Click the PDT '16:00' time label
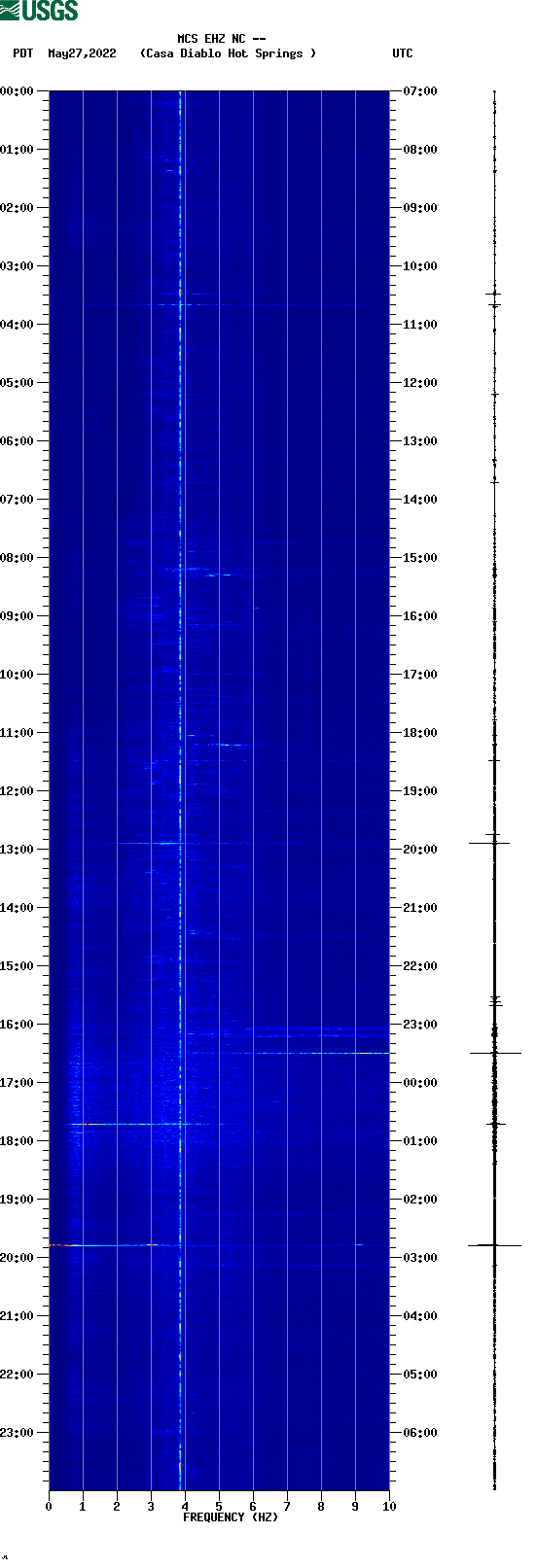Viewport: 537px width, 1568px height. (x=18, y=1025)
